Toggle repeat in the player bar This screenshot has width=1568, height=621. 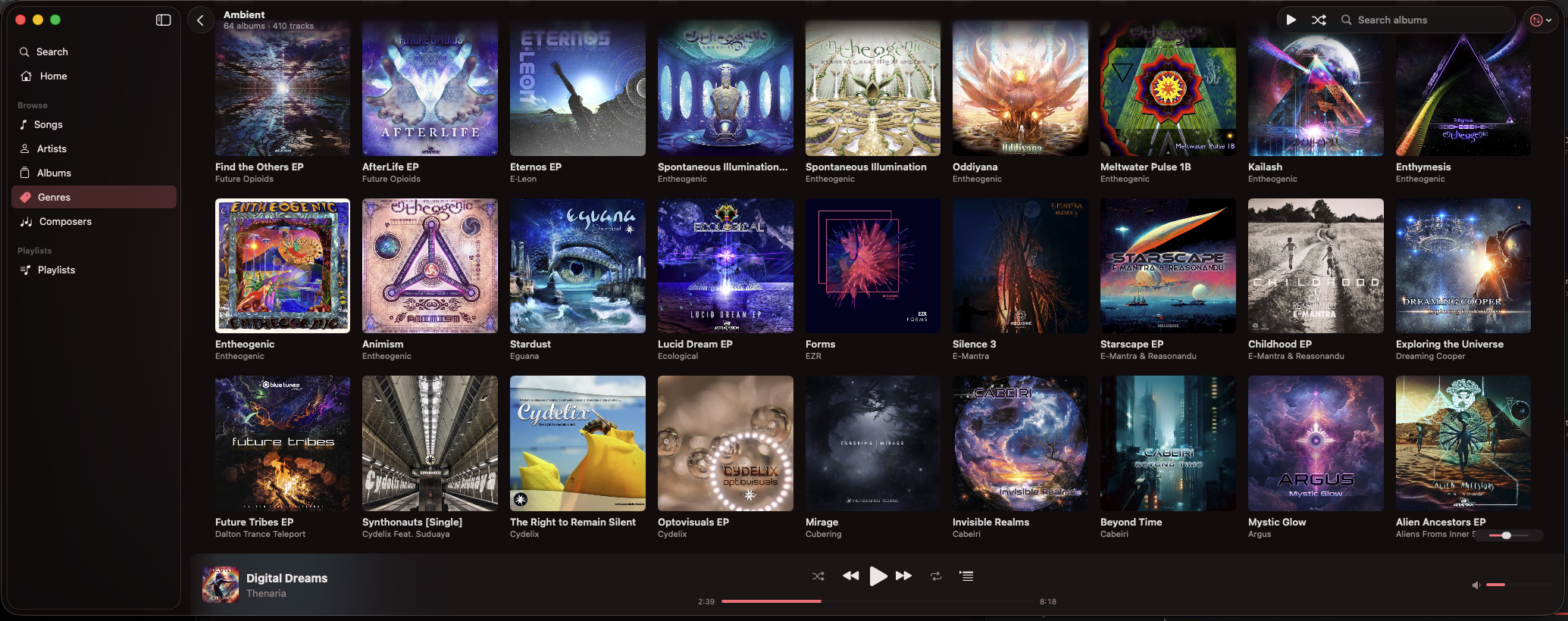(x=936, y=576)
